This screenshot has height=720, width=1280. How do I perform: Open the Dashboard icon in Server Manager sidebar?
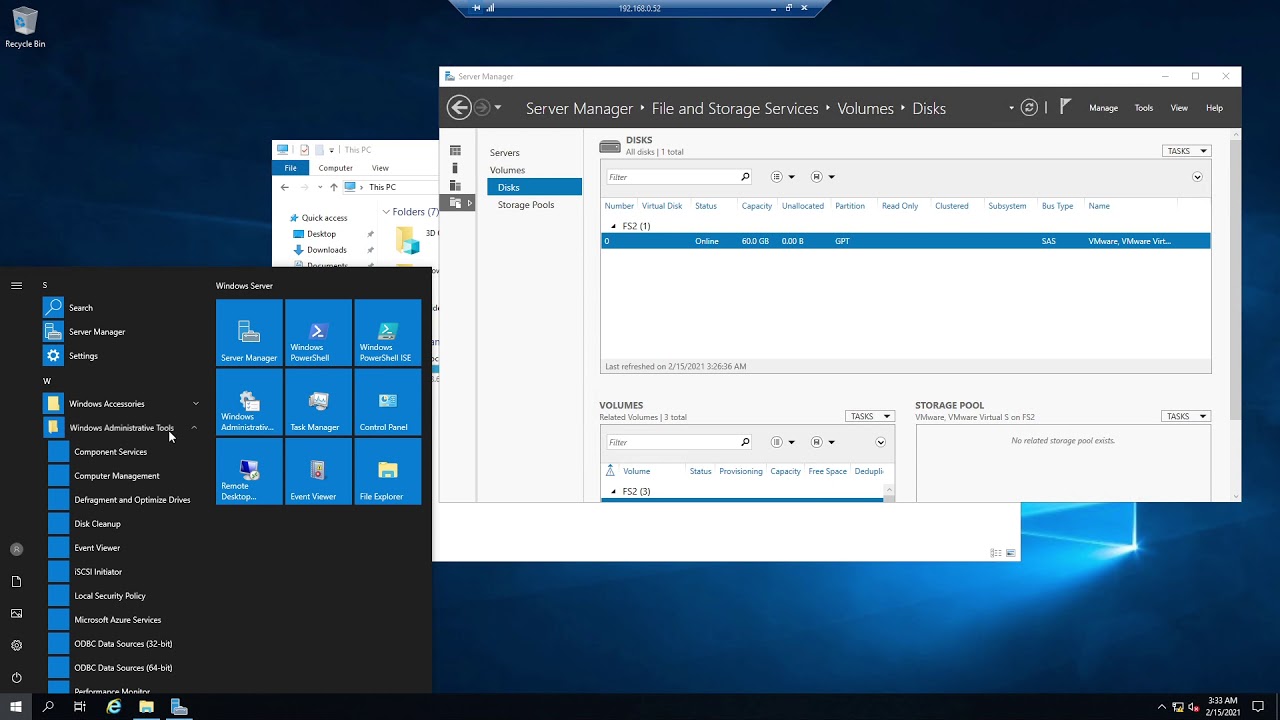tap(455, 151)
